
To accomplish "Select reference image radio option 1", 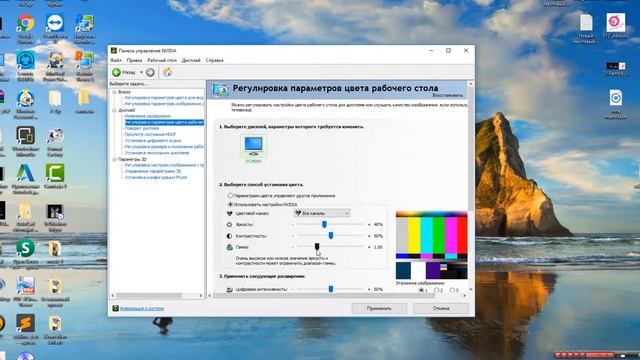I will tap(421, 290).
